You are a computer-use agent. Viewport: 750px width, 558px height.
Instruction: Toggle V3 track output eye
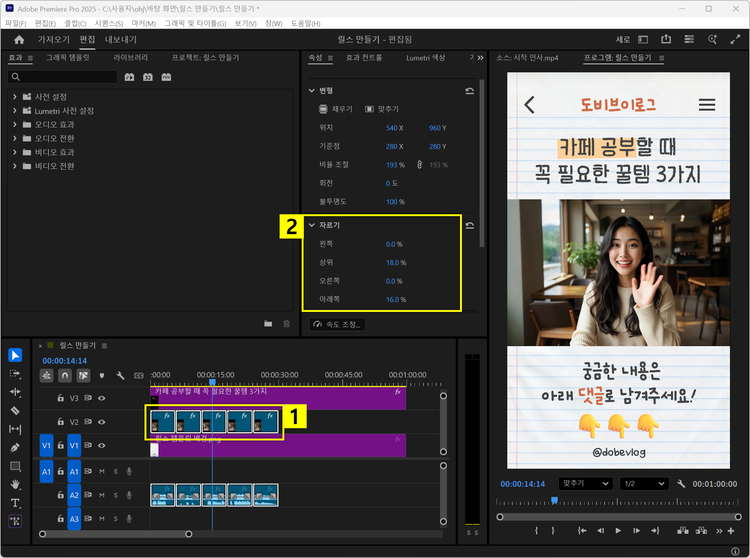[x=102, y=398]
